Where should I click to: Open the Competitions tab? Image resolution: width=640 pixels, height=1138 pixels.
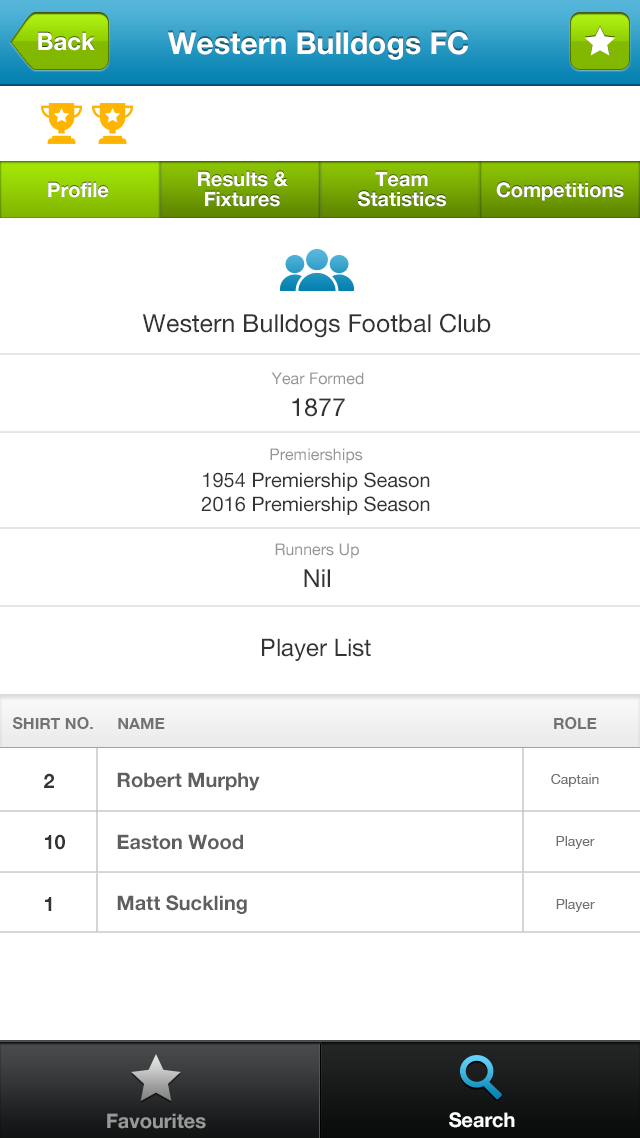click(560, 190)
